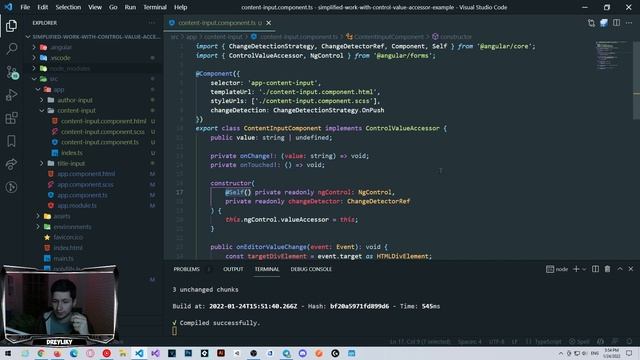Open content-input.component.scss in the explorer
This screenshot has height=360, width=640.
pyautogui.click(x=103, y=132)
